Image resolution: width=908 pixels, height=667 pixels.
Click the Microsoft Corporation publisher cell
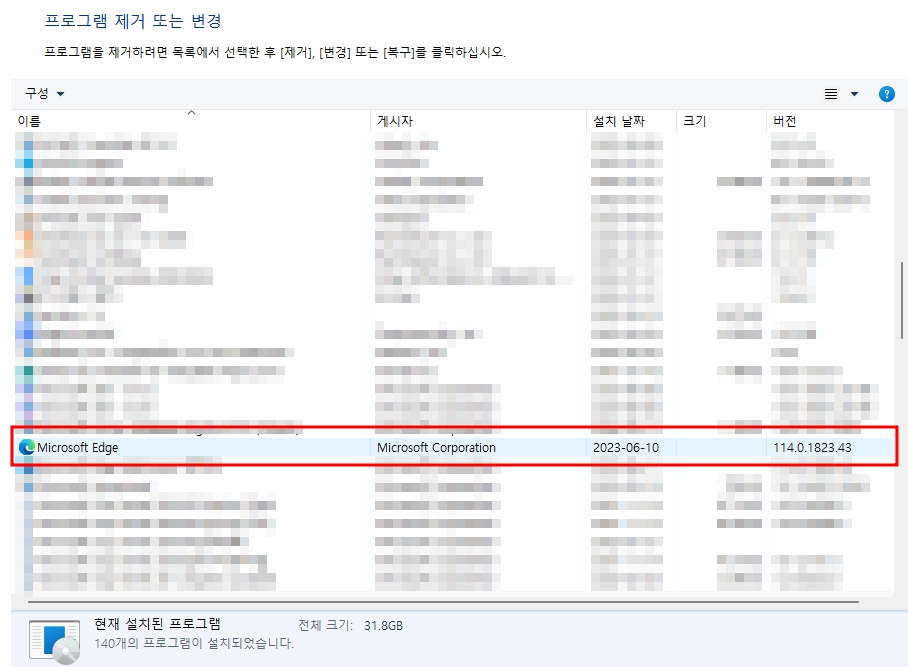[436, 448]
